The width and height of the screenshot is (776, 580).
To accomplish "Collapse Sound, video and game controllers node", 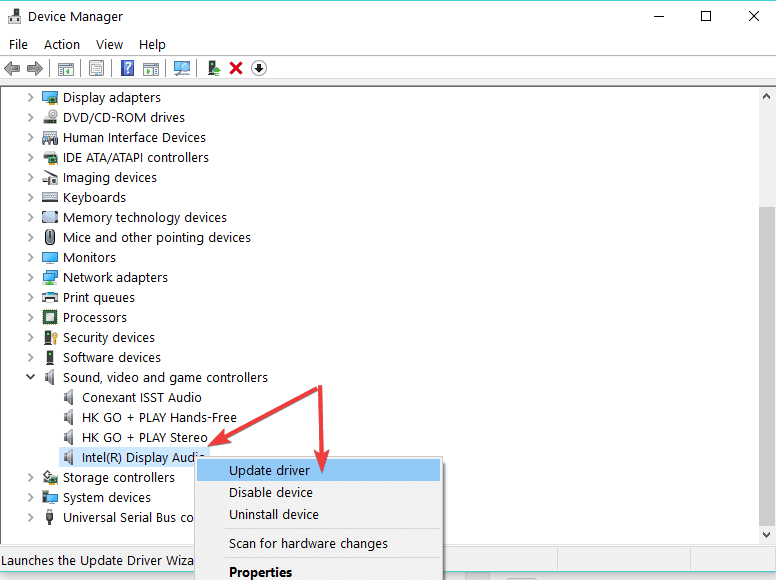I will (30, 377).
